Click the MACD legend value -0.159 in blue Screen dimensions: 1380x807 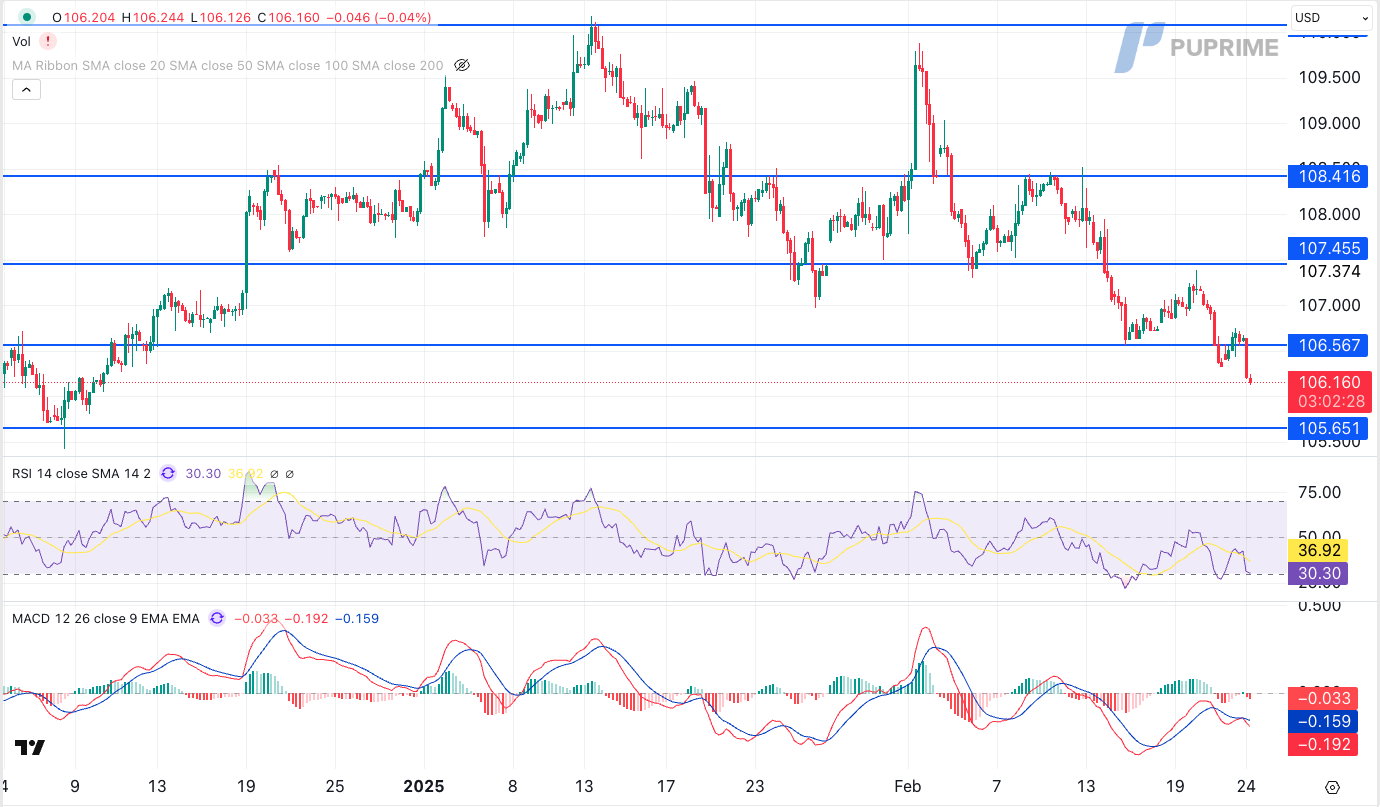click(x=357, y=618)
